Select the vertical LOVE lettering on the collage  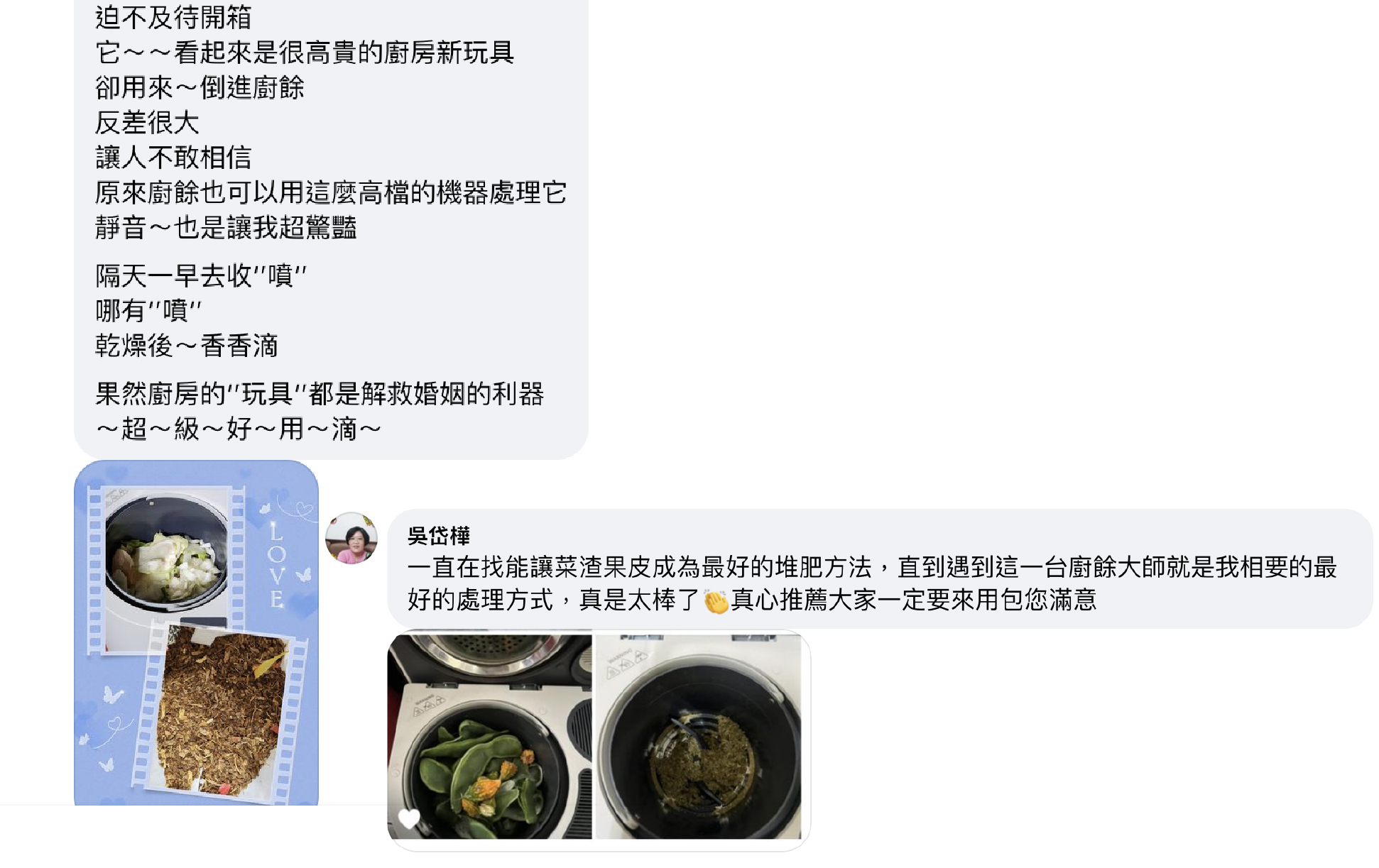click(x=276, y=566)
